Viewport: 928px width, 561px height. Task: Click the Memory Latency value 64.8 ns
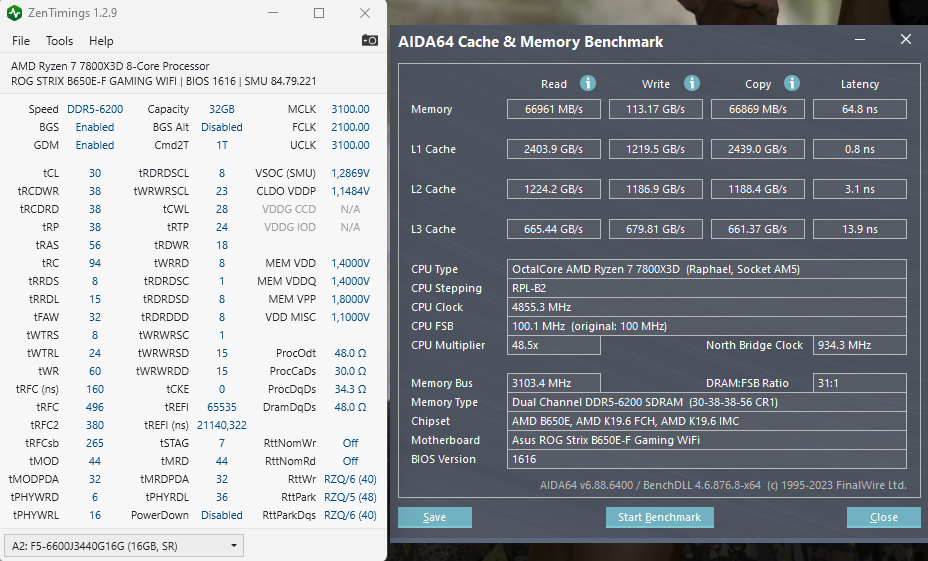[860, 109]
